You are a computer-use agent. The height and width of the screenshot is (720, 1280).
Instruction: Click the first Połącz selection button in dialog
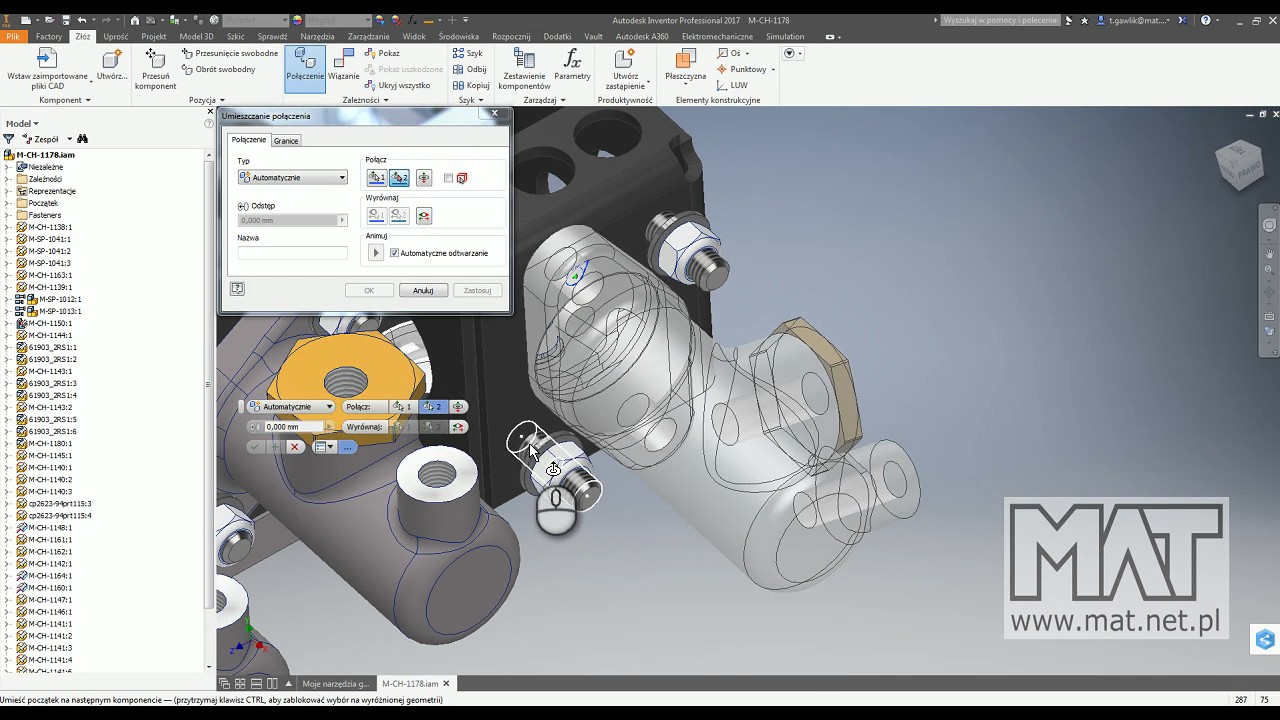coord(376,178)
